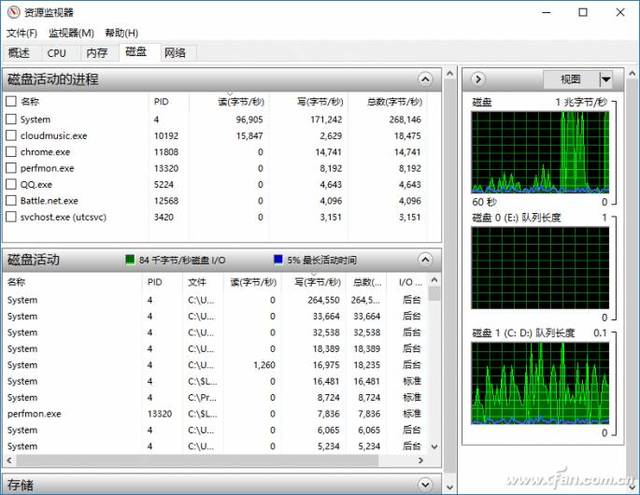Collapse the 磁盘活动 section
Image resolution: width=640 pixels, height=495 pixels.
(x=426, y=259)
